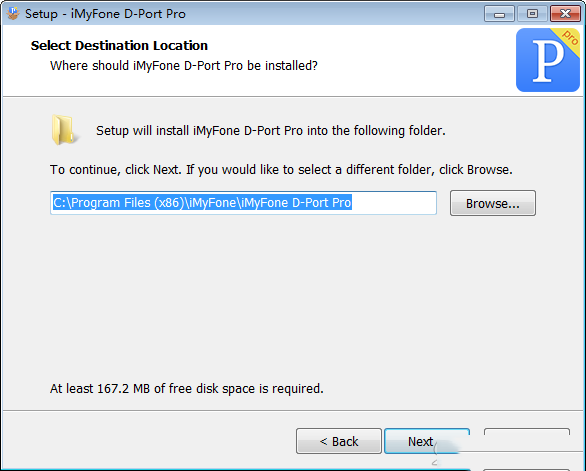
Task: Click the "Setup will install" description line
Action: 271,131
